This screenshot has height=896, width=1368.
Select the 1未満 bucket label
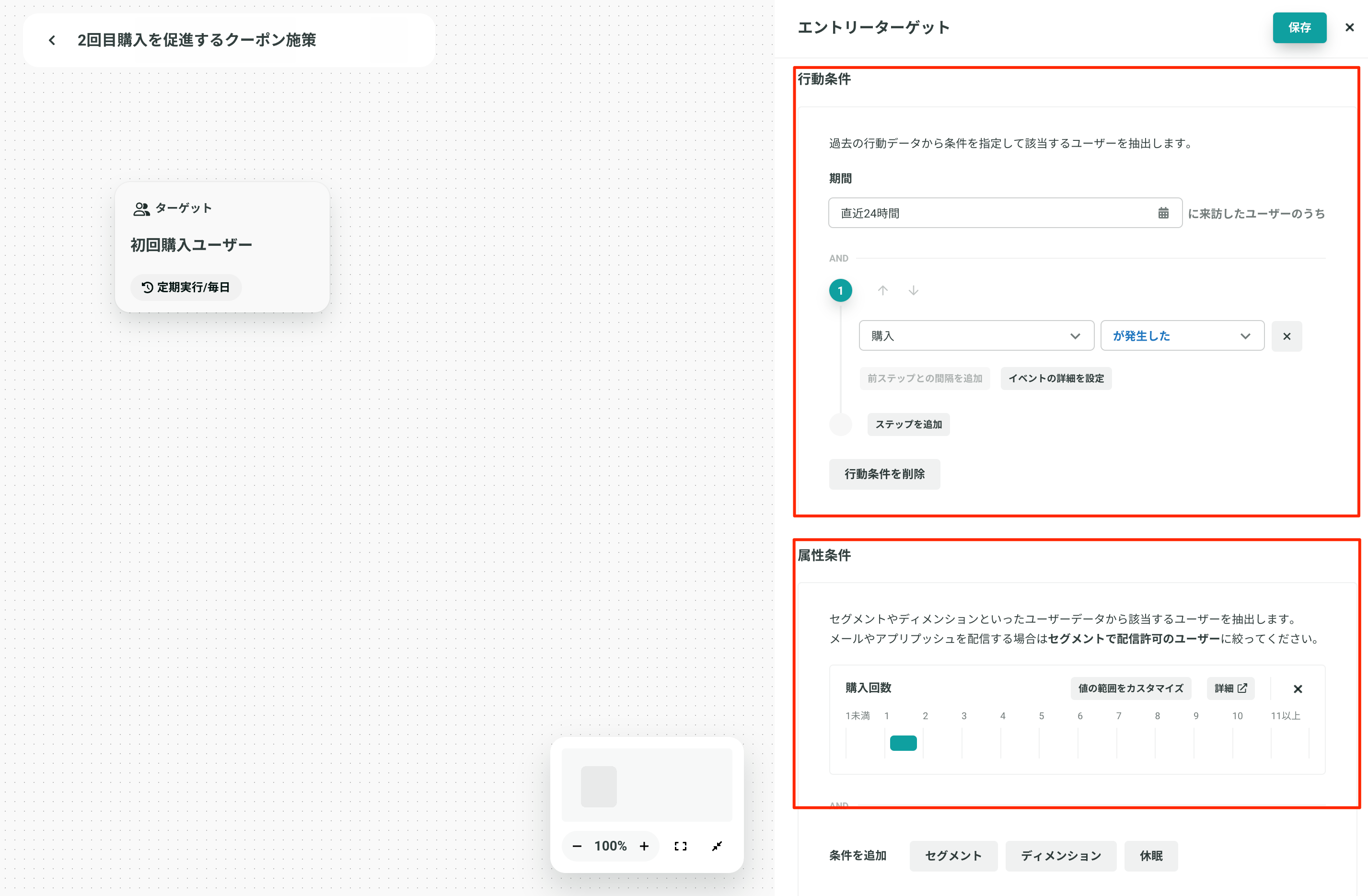pyautogui.click(x=857, y=716)
